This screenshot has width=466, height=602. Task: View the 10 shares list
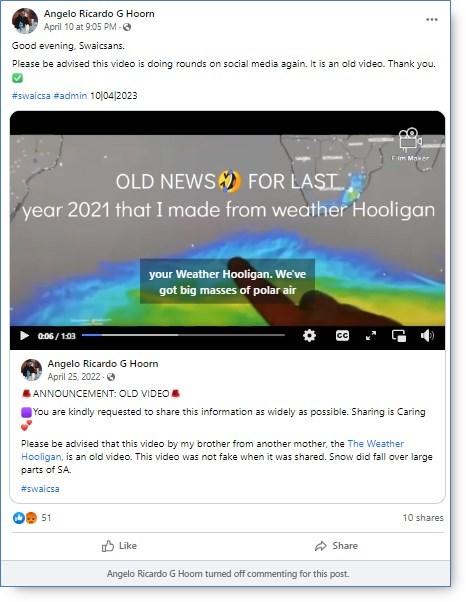[x=423, y=518]
